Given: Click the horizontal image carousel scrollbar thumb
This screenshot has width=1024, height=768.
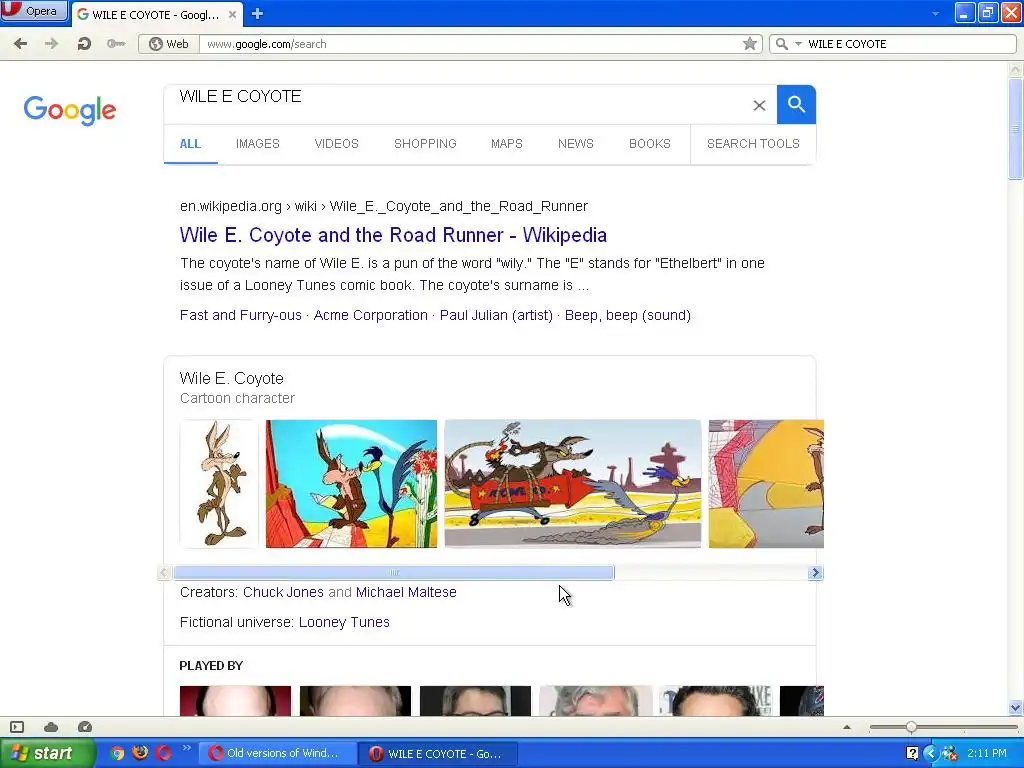Looking at the screenshot, I should (x=394, y=573).
